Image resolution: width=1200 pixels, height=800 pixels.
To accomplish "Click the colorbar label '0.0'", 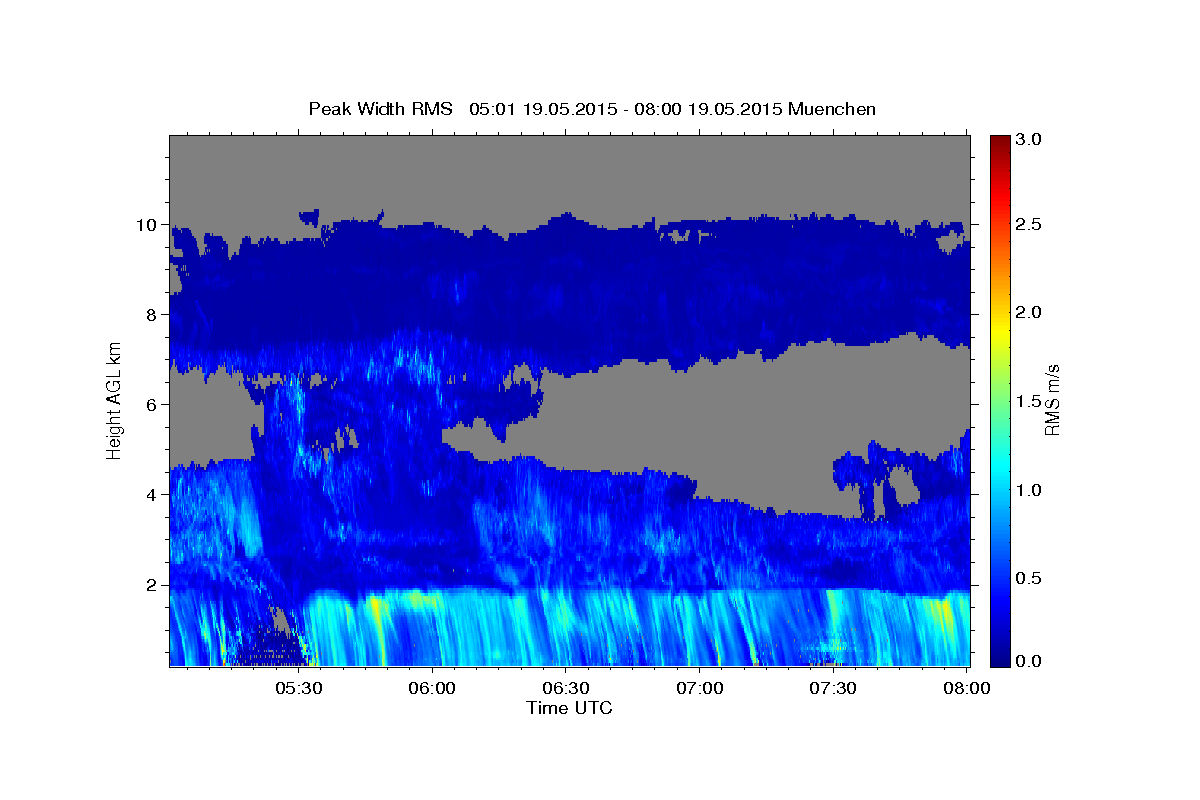I will (x=1029, y=661).
